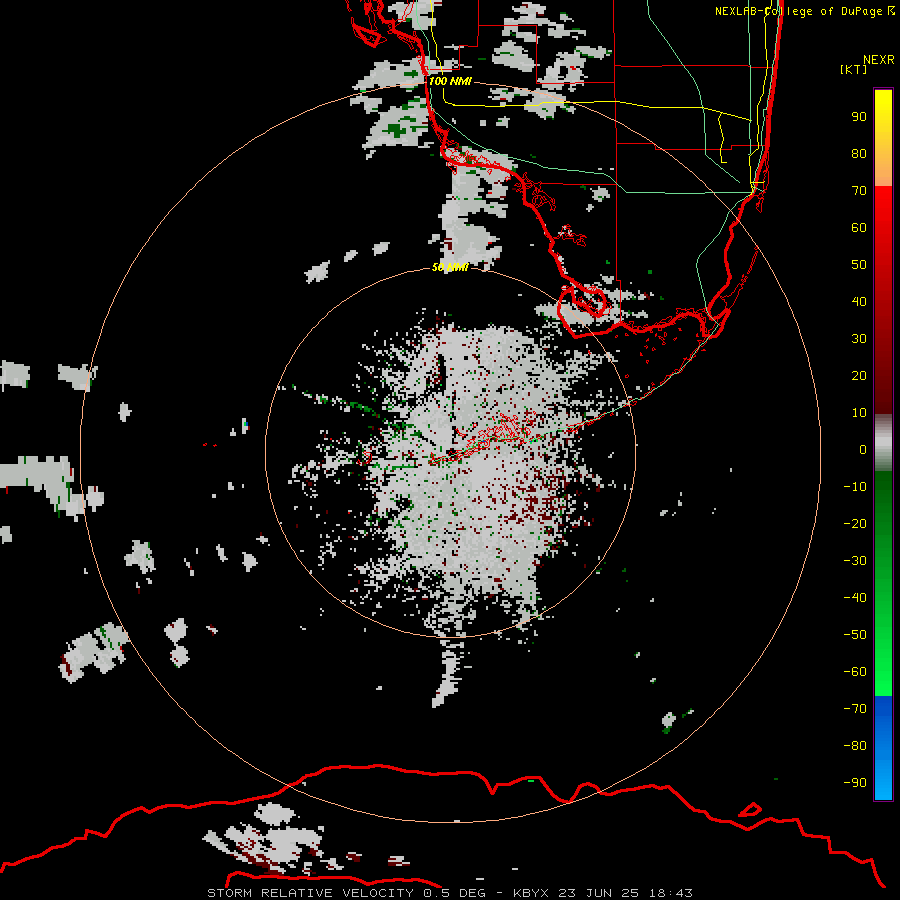This screenshot has height=900, width=900.
Task: Select the 70 value on velocity scale
Action: 859,191
